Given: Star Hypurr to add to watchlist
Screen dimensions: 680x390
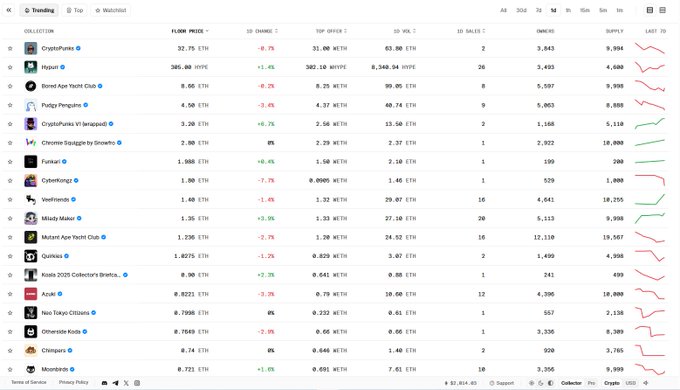Looking at the screenshot, I should [10, 67].
